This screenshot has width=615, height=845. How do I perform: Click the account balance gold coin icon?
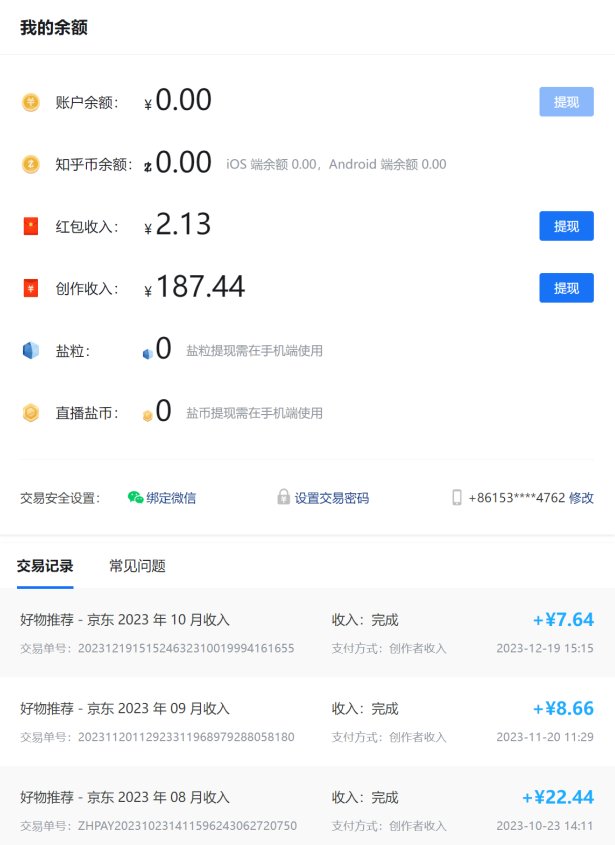(x=31, y=102)
